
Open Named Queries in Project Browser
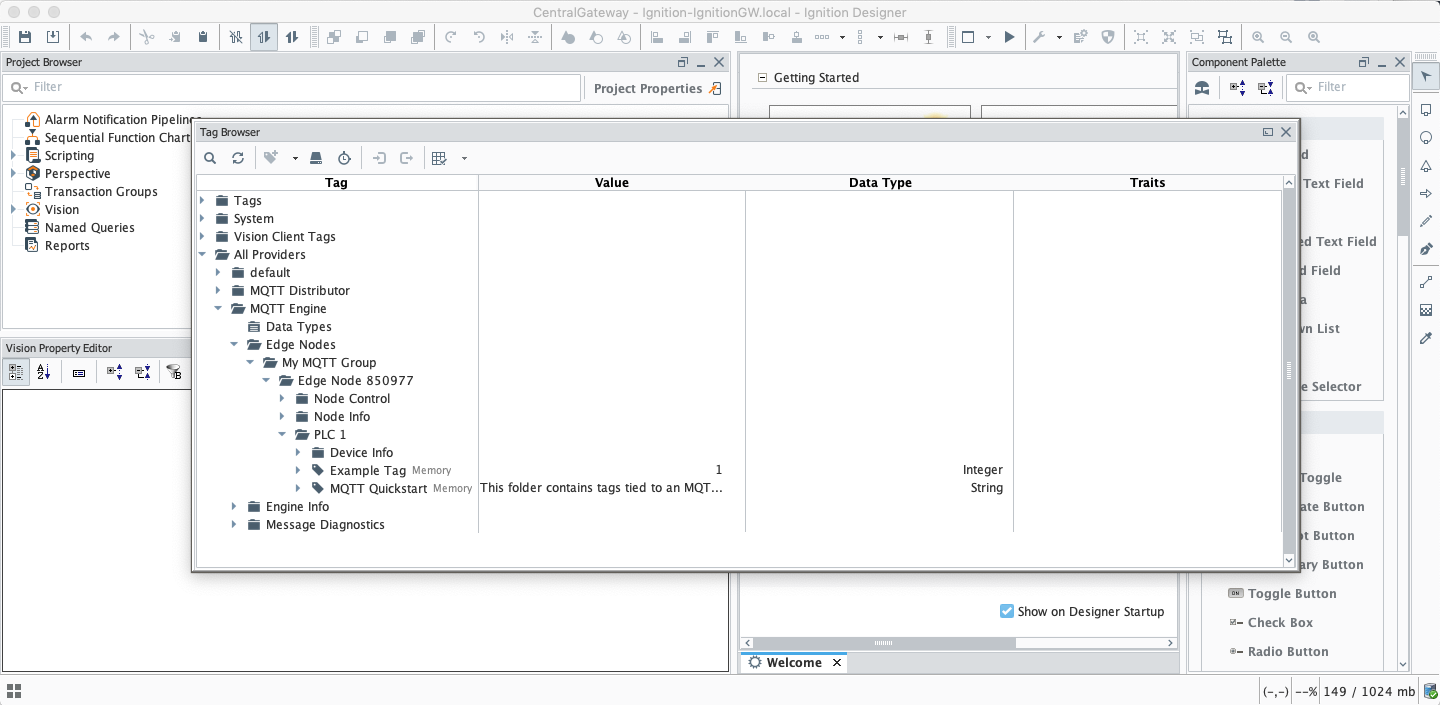pos(89,227)
